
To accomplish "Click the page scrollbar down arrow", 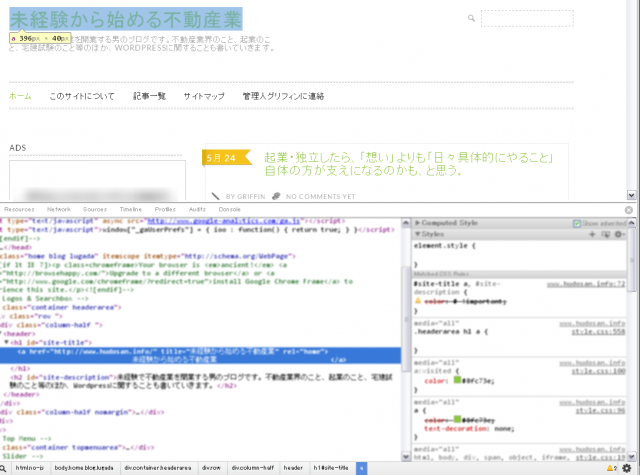I will click(631, 195).
